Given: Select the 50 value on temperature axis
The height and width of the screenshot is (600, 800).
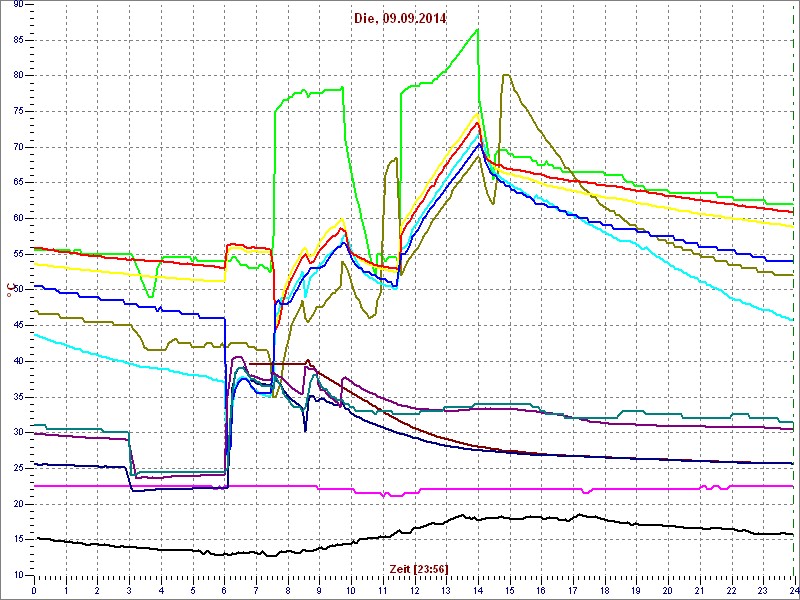Looking at the screenshot, I should (x=18, y=290).
